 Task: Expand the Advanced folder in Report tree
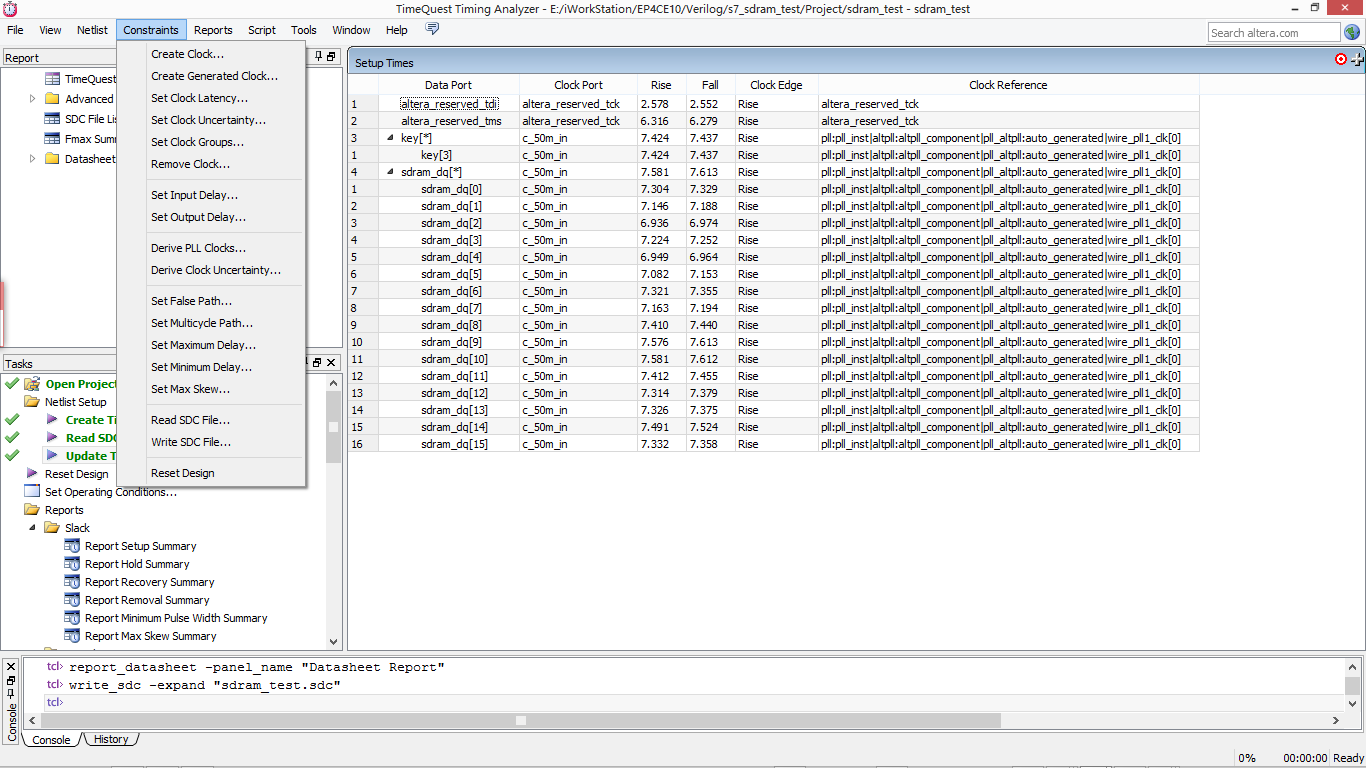(x=32, y=99)
